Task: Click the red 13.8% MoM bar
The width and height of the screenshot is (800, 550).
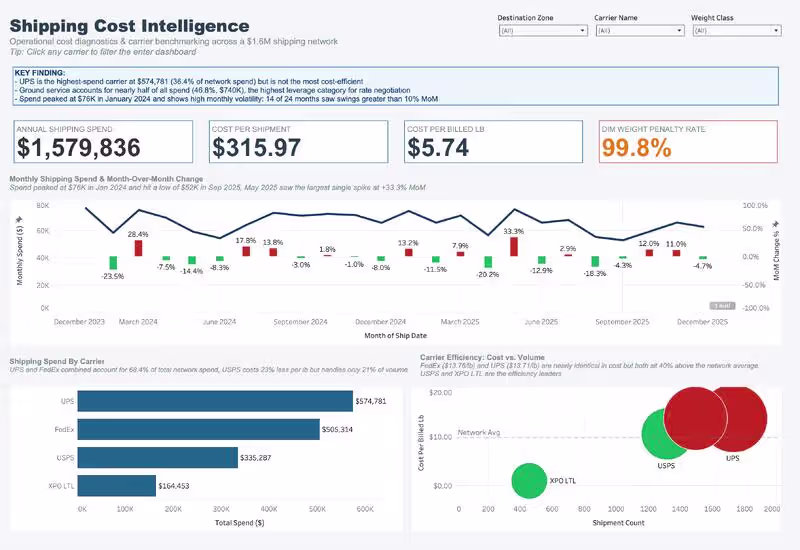Action: [273, 252]
